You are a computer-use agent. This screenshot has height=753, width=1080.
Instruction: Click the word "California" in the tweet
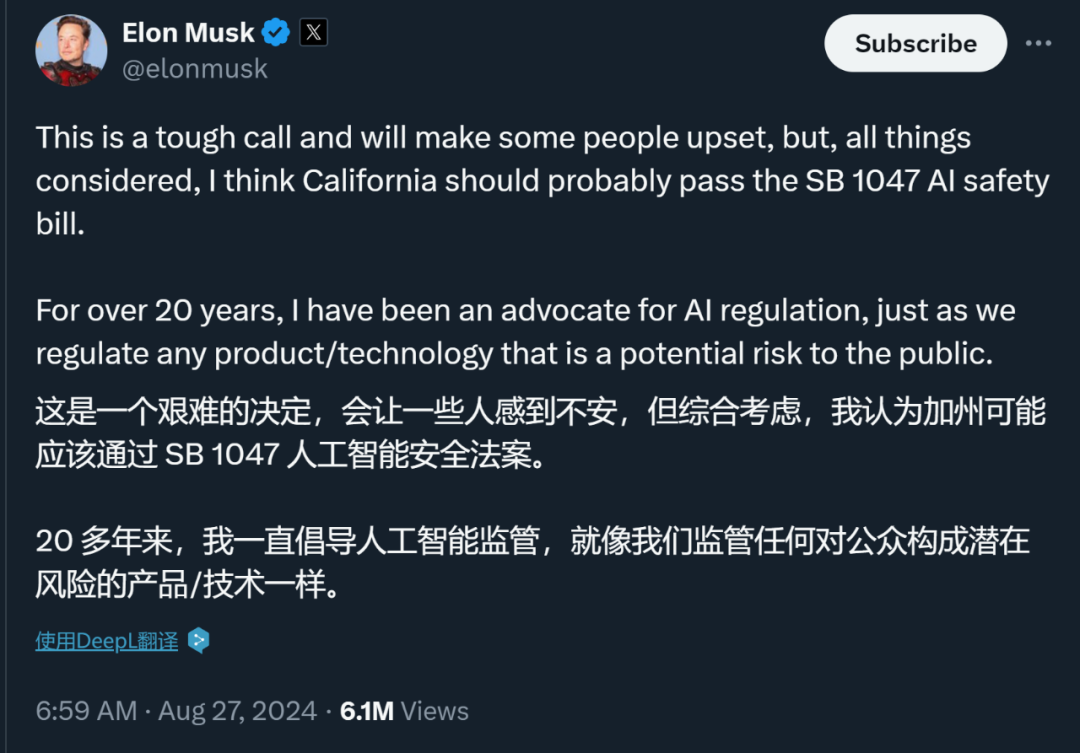(x=370, y=181)
